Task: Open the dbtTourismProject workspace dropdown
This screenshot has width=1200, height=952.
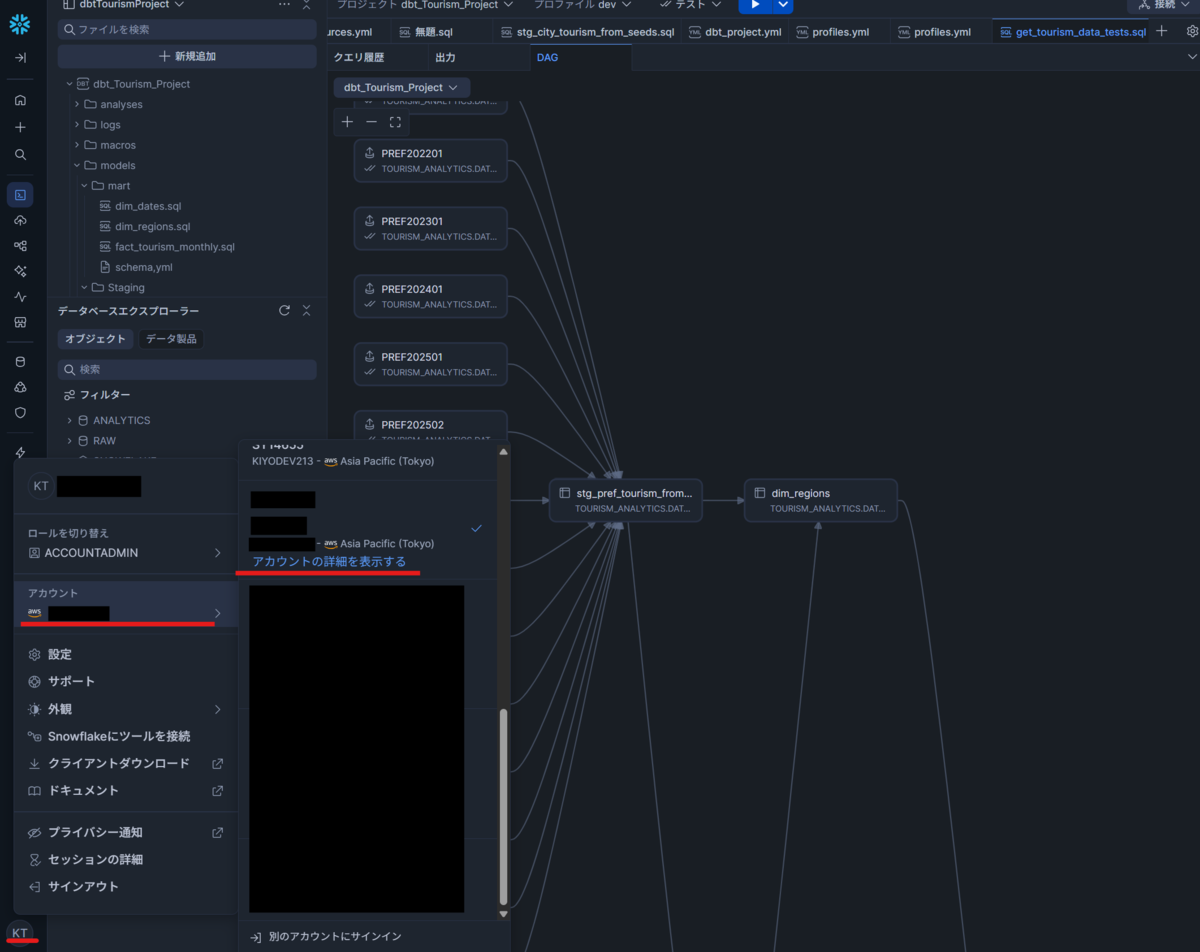Action: (x=123, y=5)
